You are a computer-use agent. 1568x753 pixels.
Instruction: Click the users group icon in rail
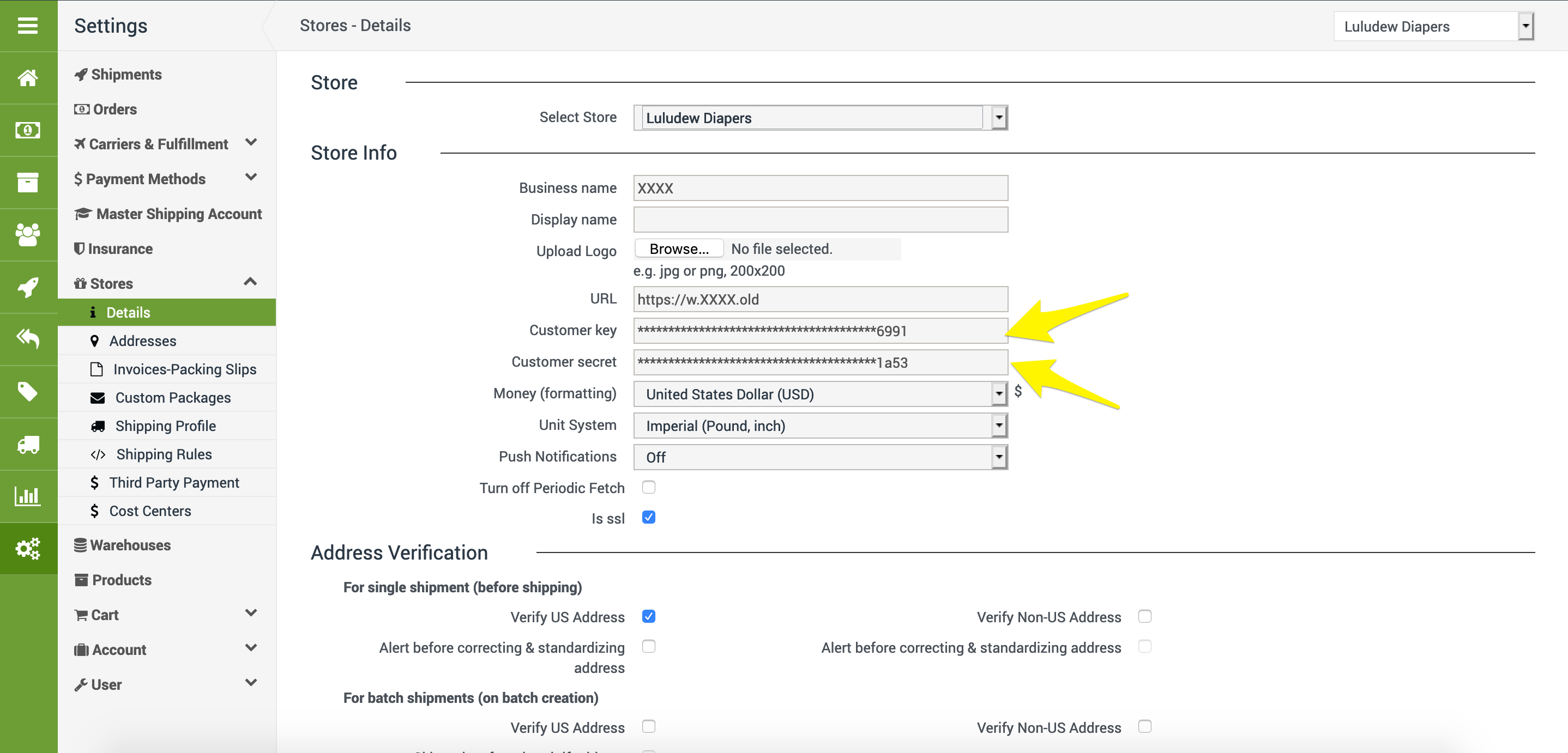28,235
